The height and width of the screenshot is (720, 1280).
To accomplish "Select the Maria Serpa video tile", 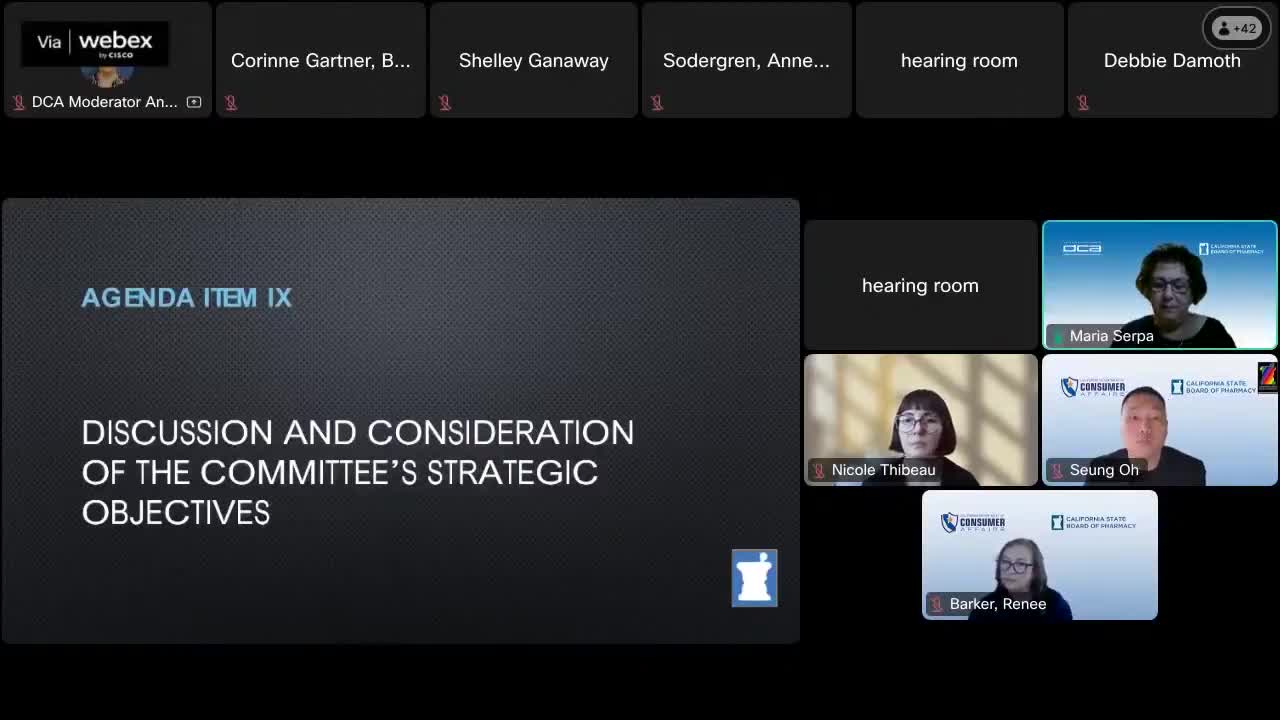I will [x=1160, y=280].
